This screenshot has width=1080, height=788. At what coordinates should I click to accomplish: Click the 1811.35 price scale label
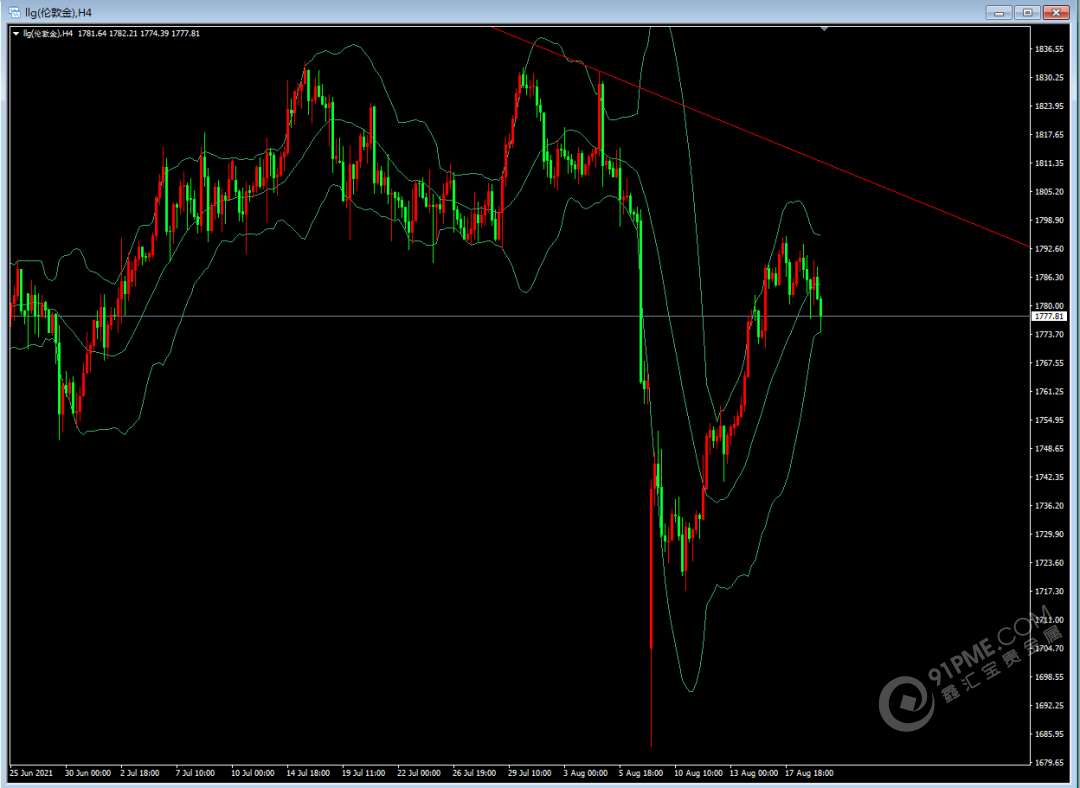coord(1049,163)
